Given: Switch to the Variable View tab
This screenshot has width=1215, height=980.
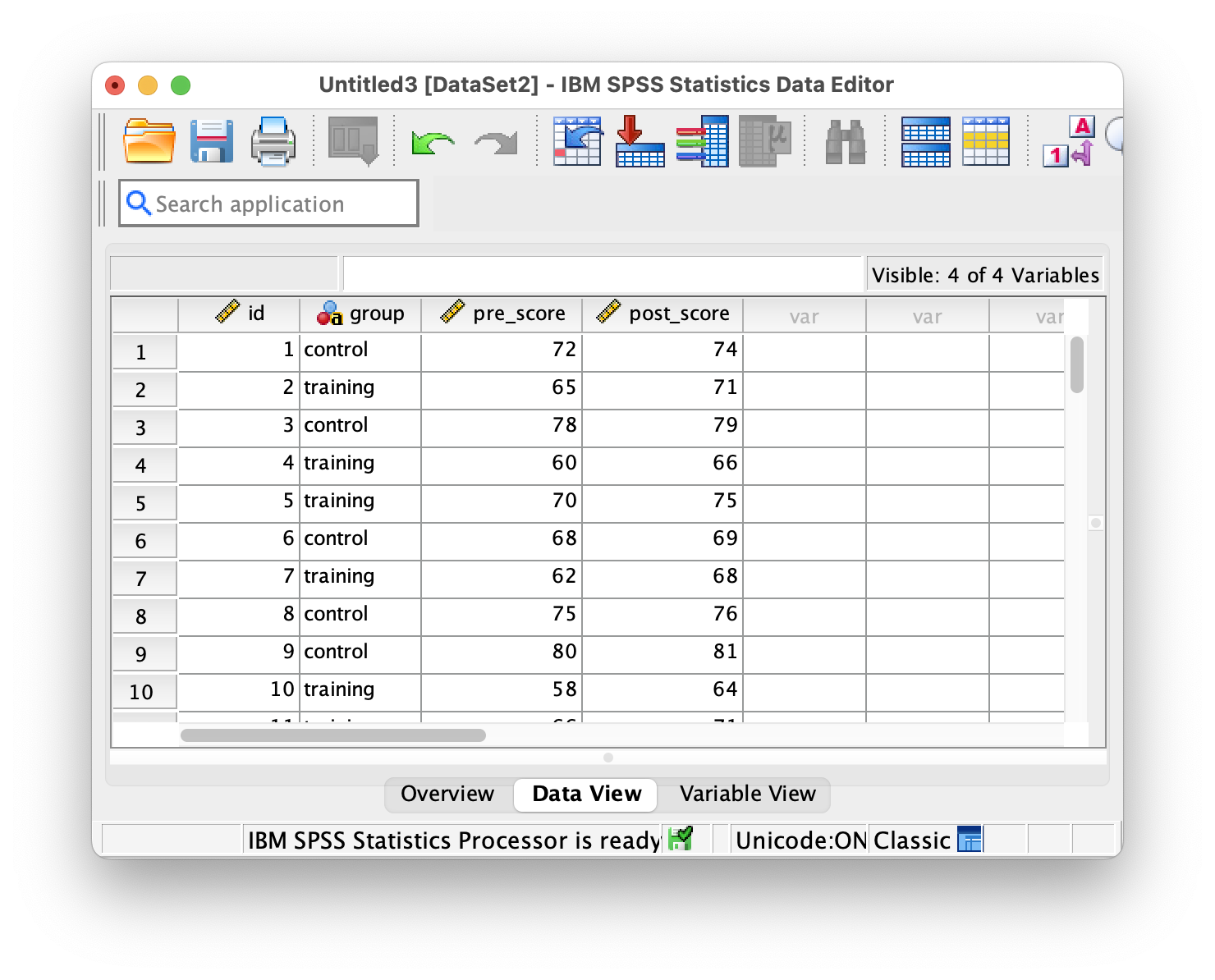Looking at the screenshot, I should [x=747, y=794].
